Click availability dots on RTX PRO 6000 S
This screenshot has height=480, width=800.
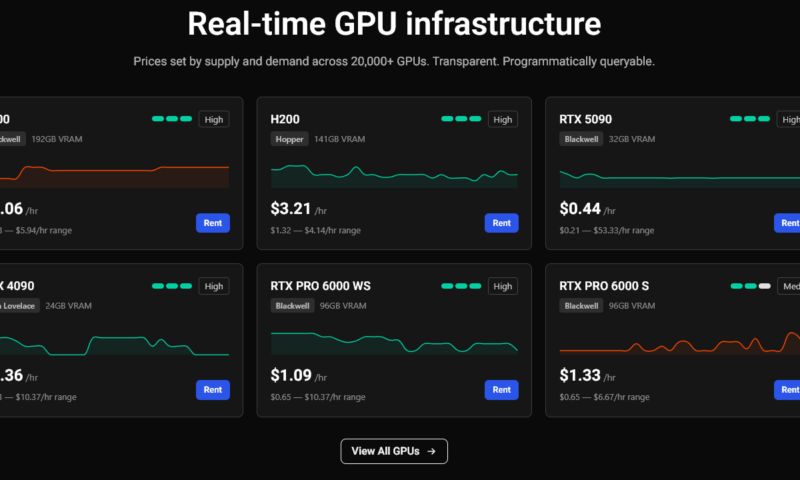tap(751, 286)
